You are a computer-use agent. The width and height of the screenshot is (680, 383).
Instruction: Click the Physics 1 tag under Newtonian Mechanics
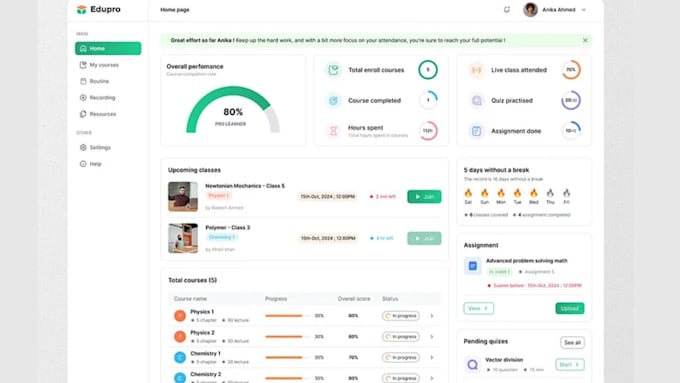pyautogui.click(x=218, y=196)
